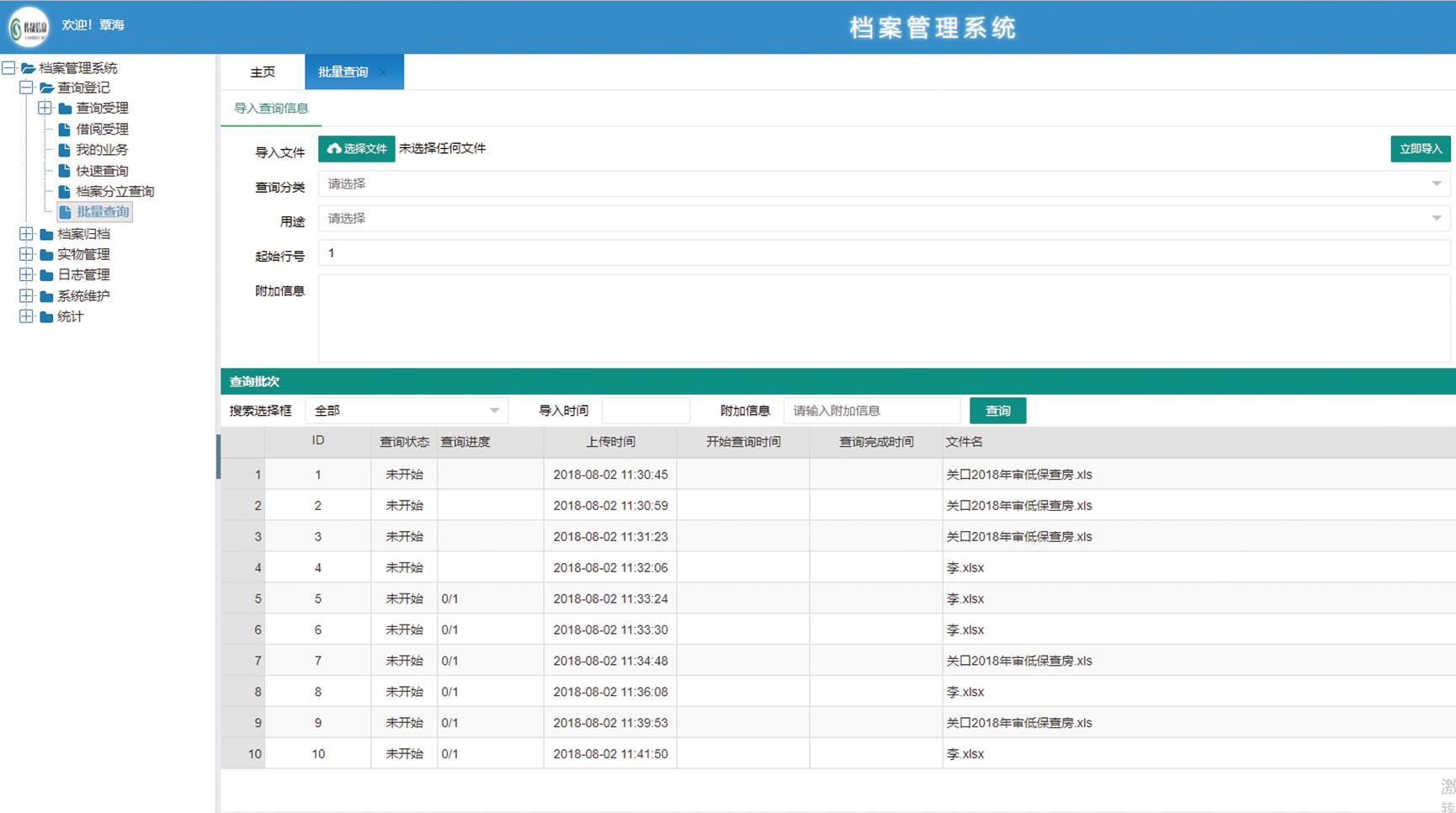Click upload time 2018-08-02 11:39:53
Screen dimensions: 1456x813
[x=610, y=723]
